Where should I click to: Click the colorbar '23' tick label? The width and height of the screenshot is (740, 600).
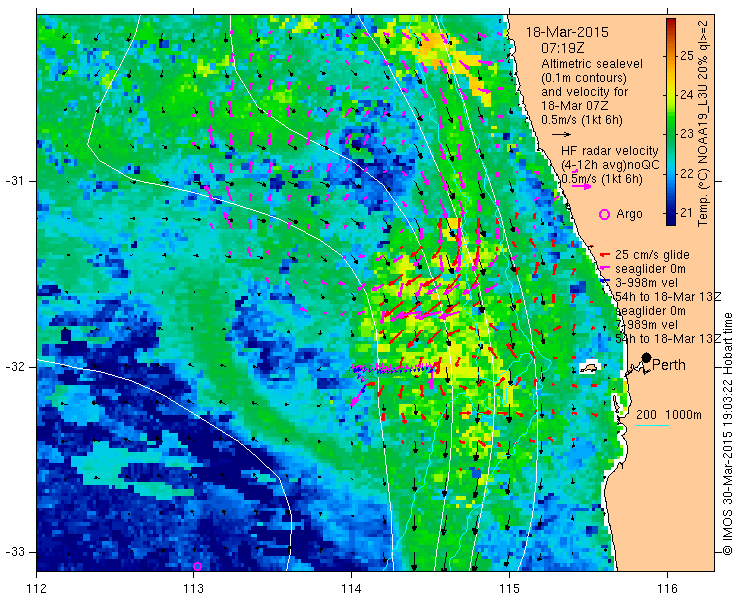pos(687,134)
